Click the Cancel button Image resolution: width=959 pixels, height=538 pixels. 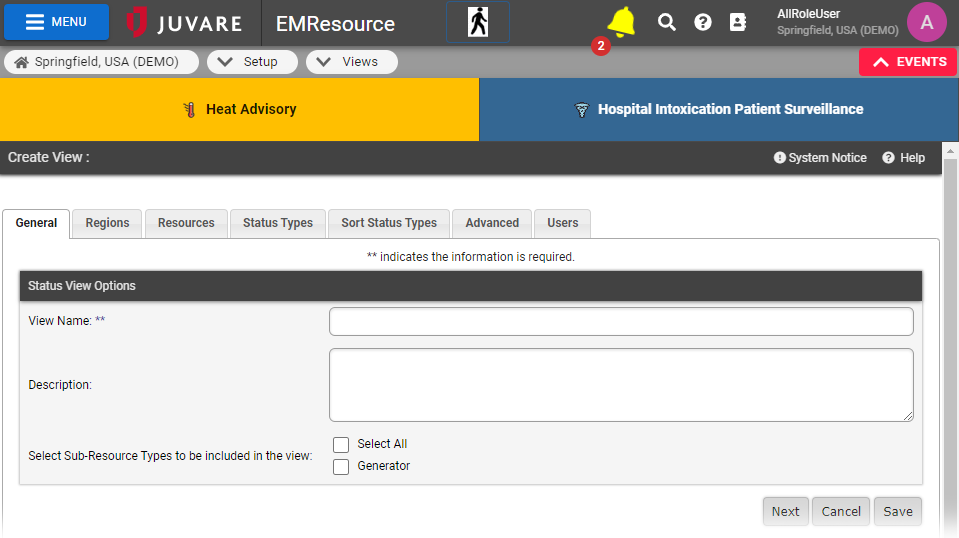[841, 511]
